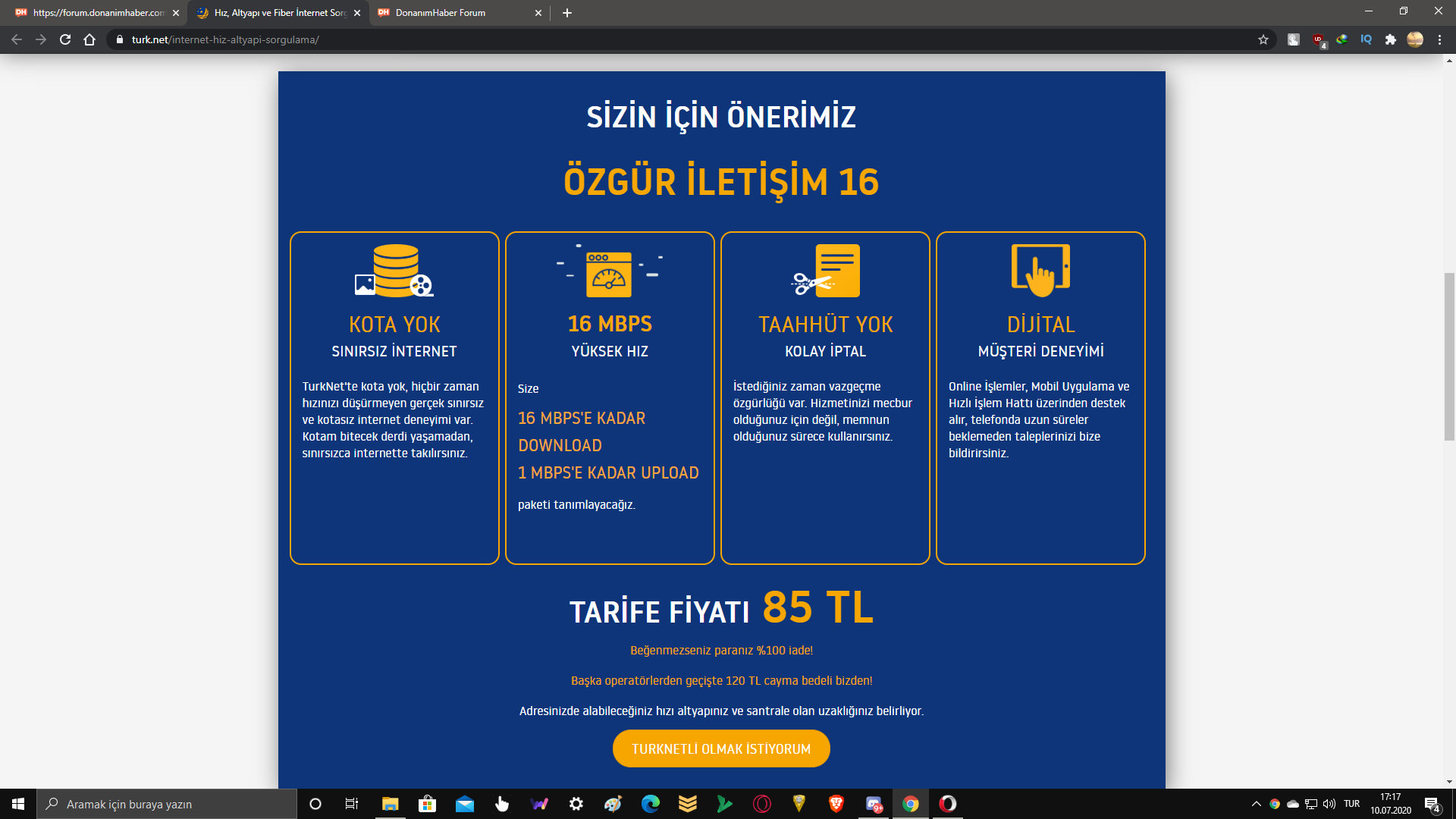1456x819 pixels.
Task: Open the Extensions puzzle menu
Action: [1391, 39]
